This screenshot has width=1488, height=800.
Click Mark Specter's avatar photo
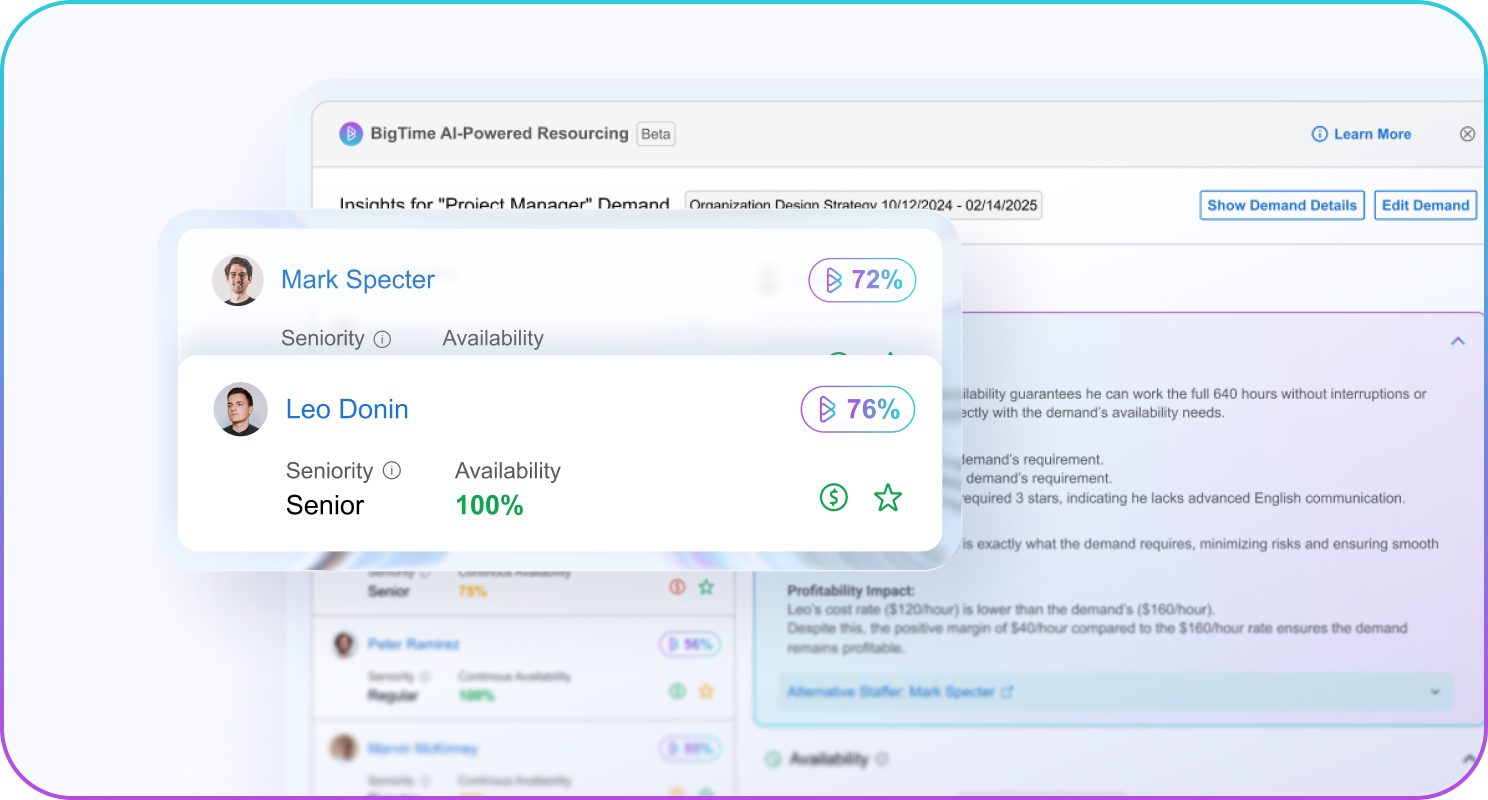(238, 280)
